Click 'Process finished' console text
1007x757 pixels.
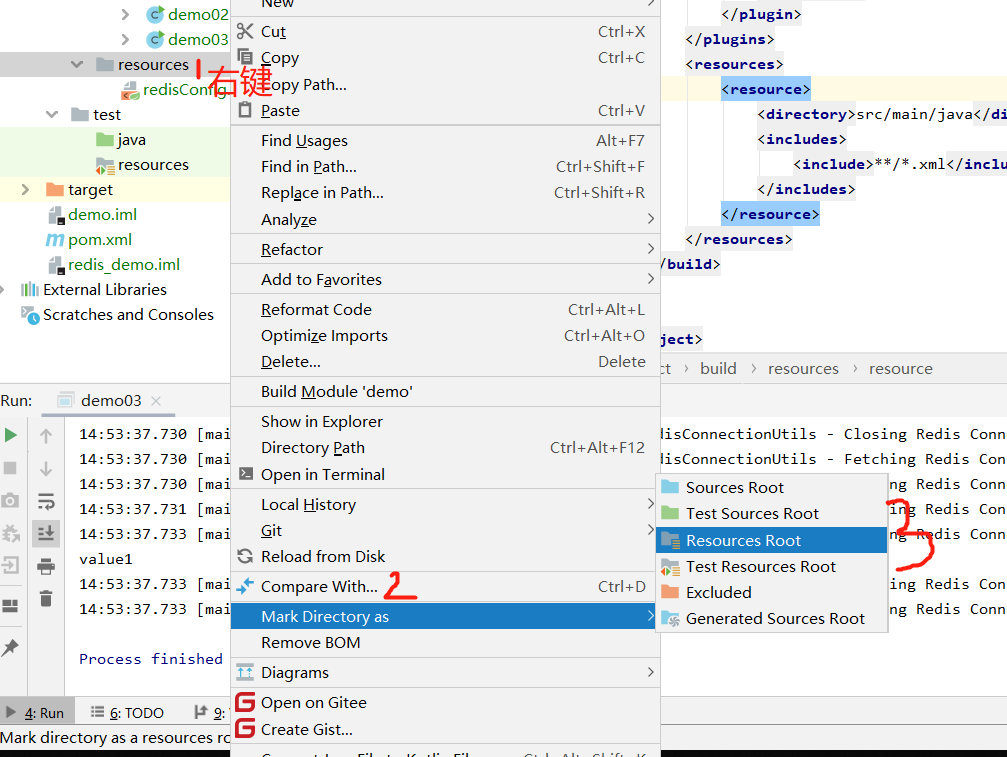(150, 659)
